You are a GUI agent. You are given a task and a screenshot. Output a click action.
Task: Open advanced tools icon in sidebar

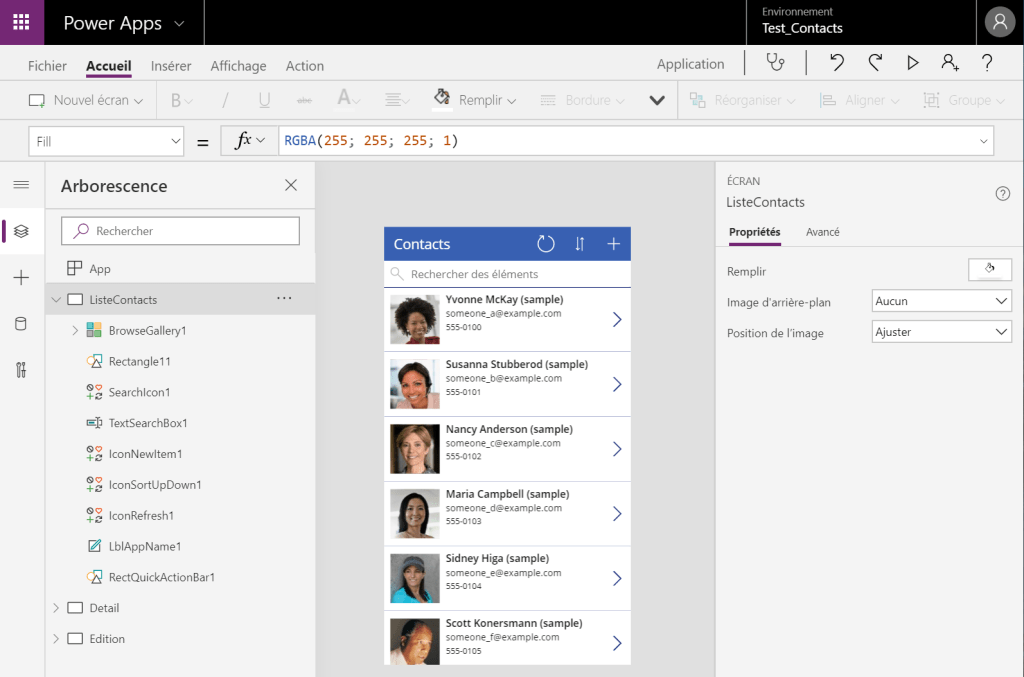pyautogui.click(x=21, y=369)
